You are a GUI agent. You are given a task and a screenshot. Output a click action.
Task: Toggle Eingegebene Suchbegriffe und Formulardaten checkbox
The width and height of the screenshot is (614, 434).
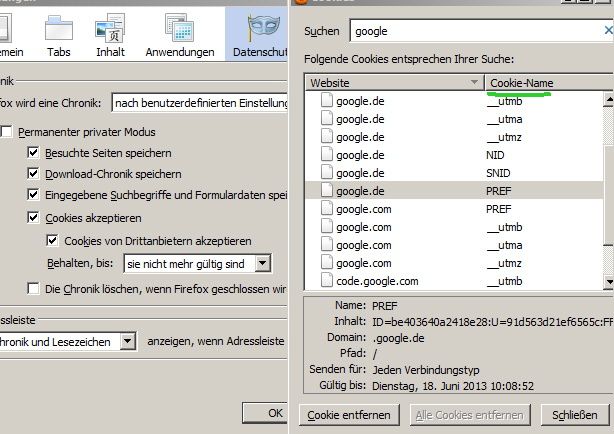pos(33,195)
